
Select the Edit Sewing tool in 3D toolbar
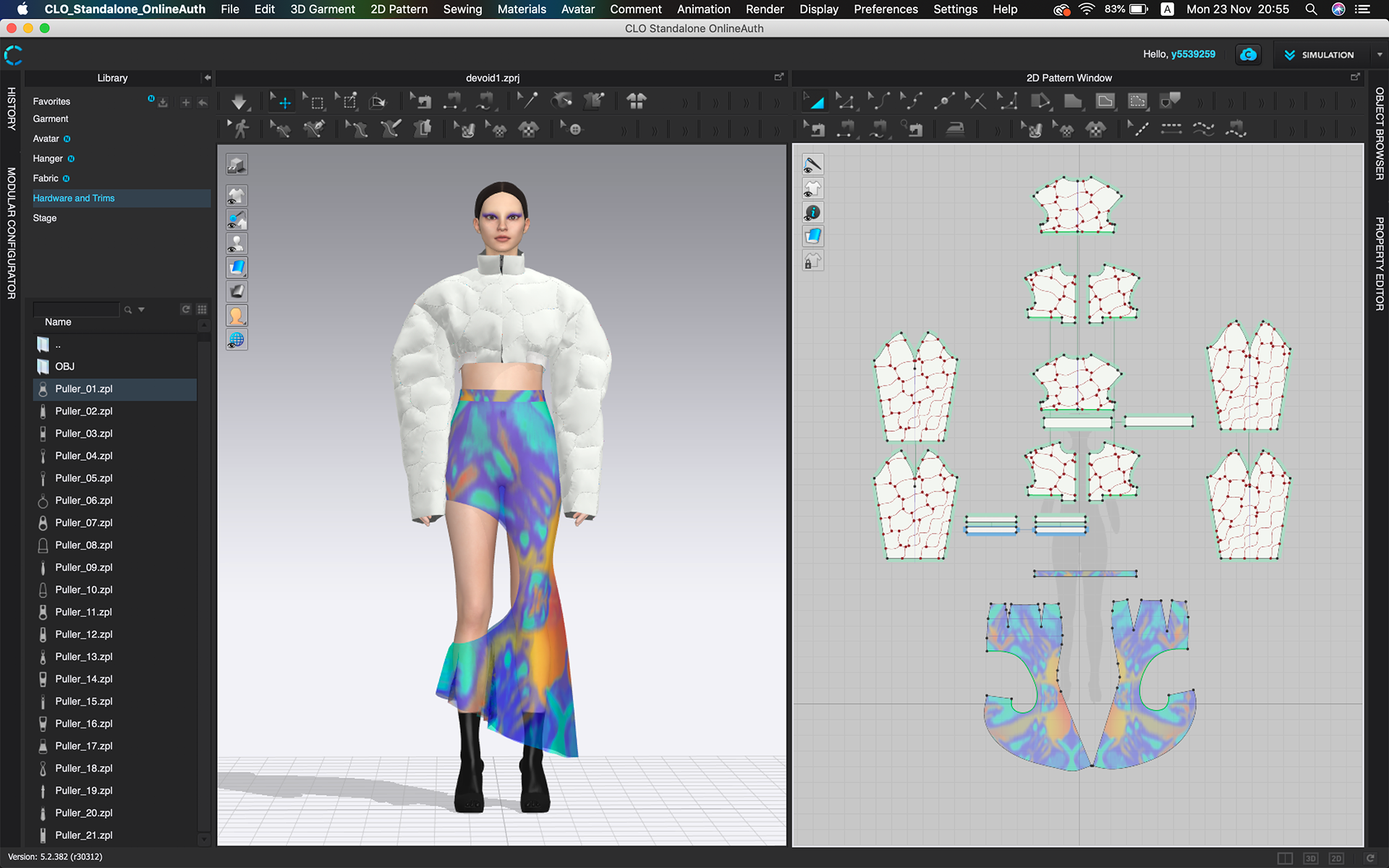(420, 102)
